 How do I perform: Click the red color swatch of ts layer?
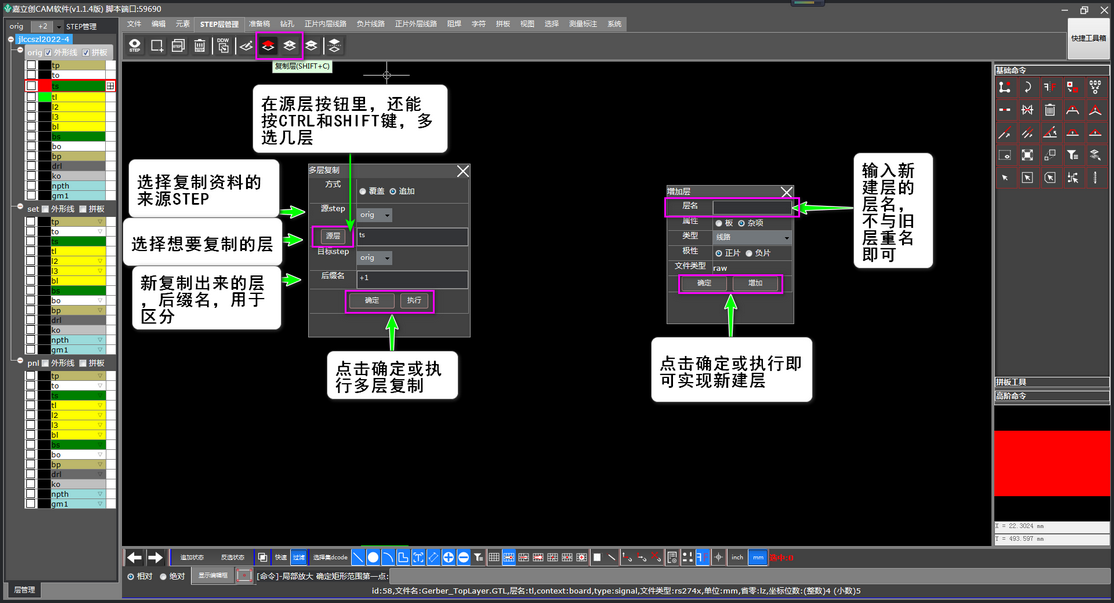click(x=45, y=86)
